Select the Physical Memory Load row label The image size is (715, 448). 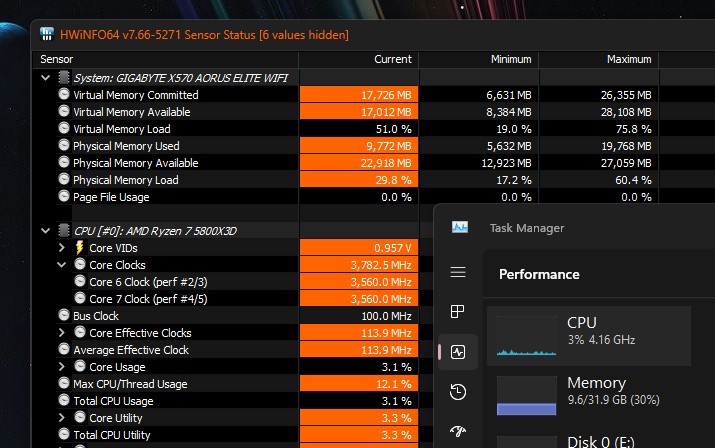point(125,180)
